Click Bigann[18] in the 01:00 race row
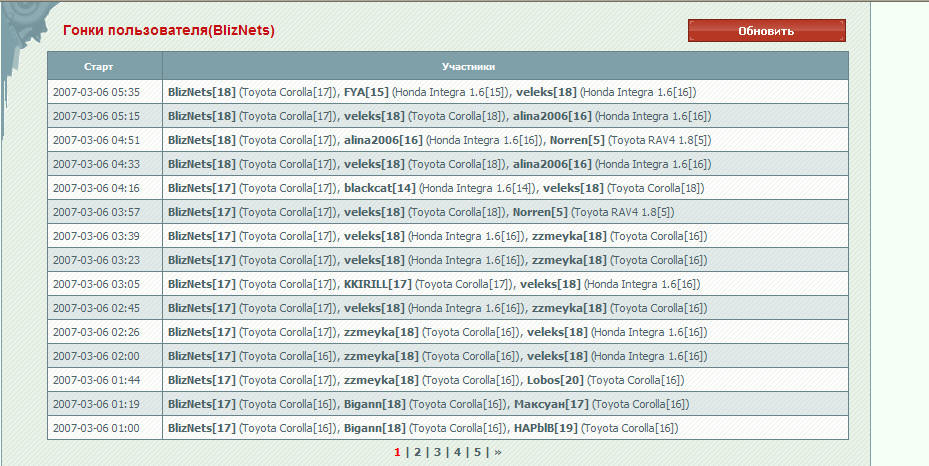Image resolution: width=929 pixels, height=466 pixels. (x=374, y=428)
